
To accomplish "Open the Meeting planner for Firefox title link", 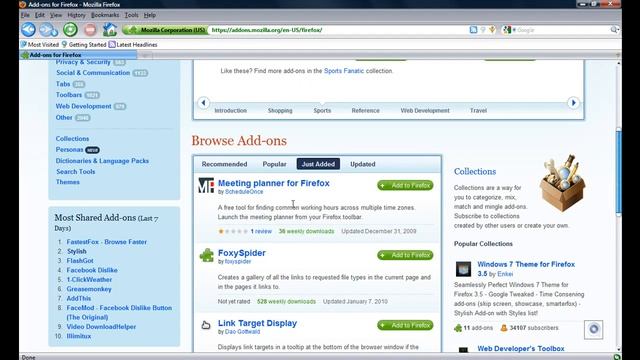I will point(273,183).
